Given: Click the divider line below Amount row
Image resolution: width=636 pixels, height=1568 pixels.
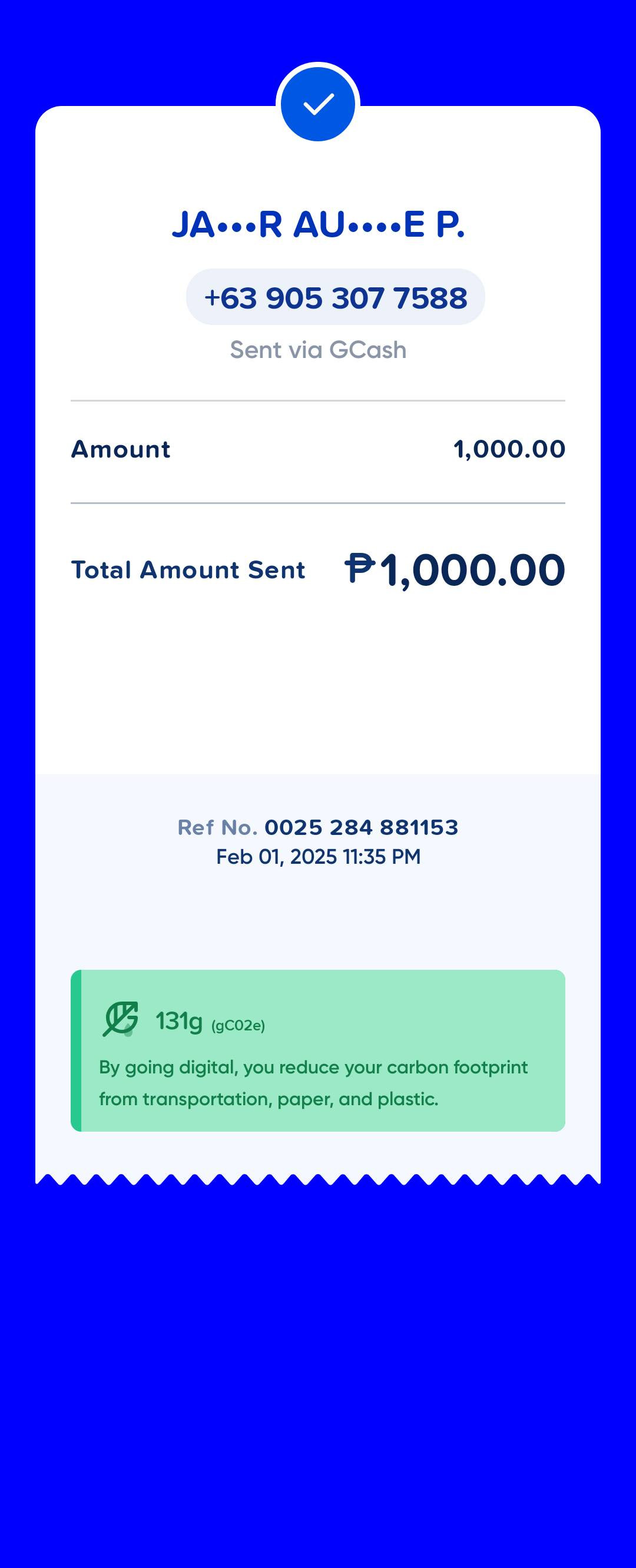Looking at the screenshot, I should pyautogui.click(x=317, y=503).
